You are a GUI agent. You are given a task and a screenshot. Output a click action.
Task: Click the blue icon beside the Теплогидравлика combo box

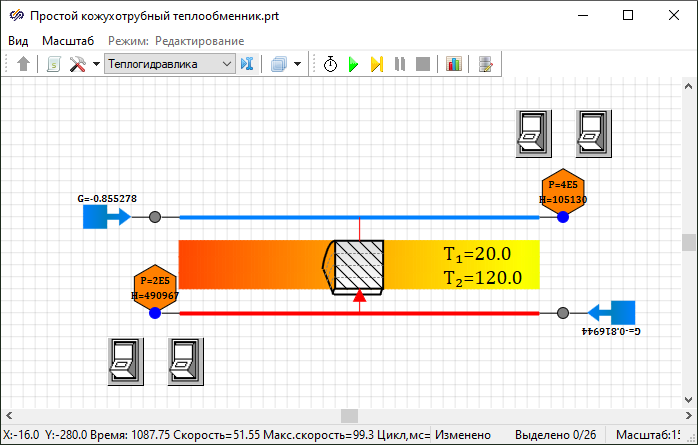coord(248,64)
